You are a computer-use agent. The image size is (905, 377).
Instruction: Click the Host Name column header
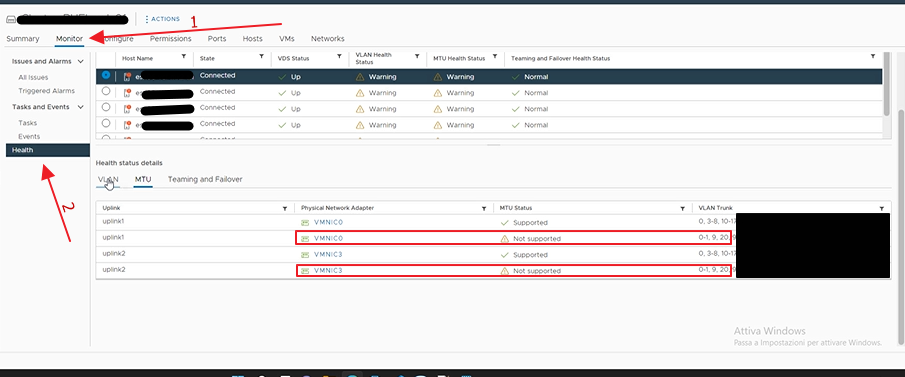point(137,58)
